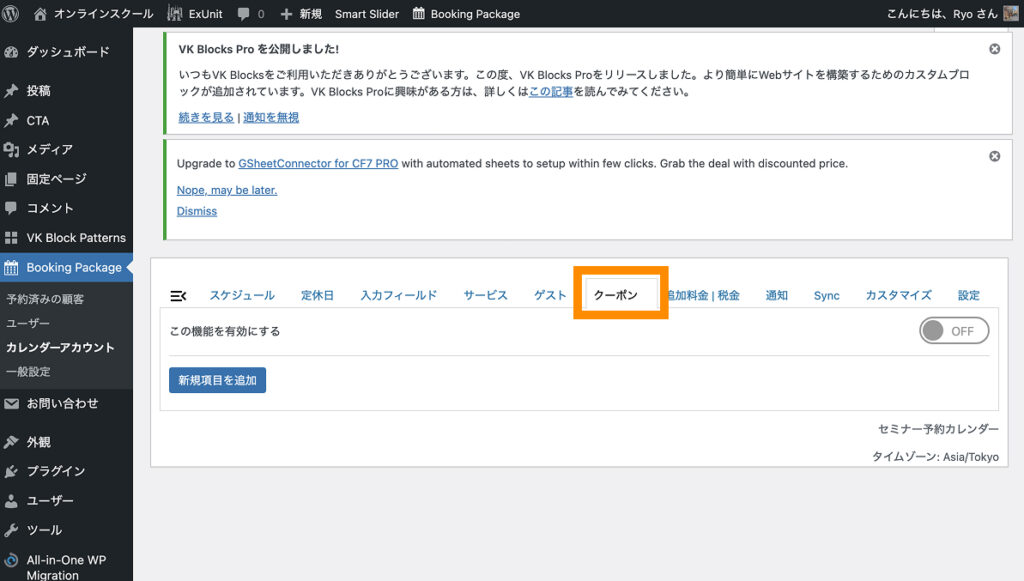Open the 新規 menu in admin bar
This screenshot has height=581, width=1024.
(x=301, y=14)
